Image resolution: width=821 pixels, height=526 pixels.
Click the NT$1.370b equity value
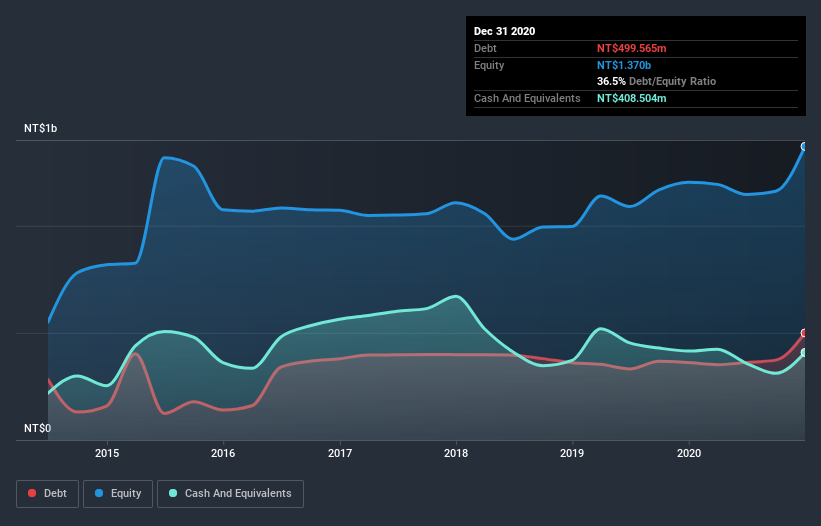click(x=624, y=65)
